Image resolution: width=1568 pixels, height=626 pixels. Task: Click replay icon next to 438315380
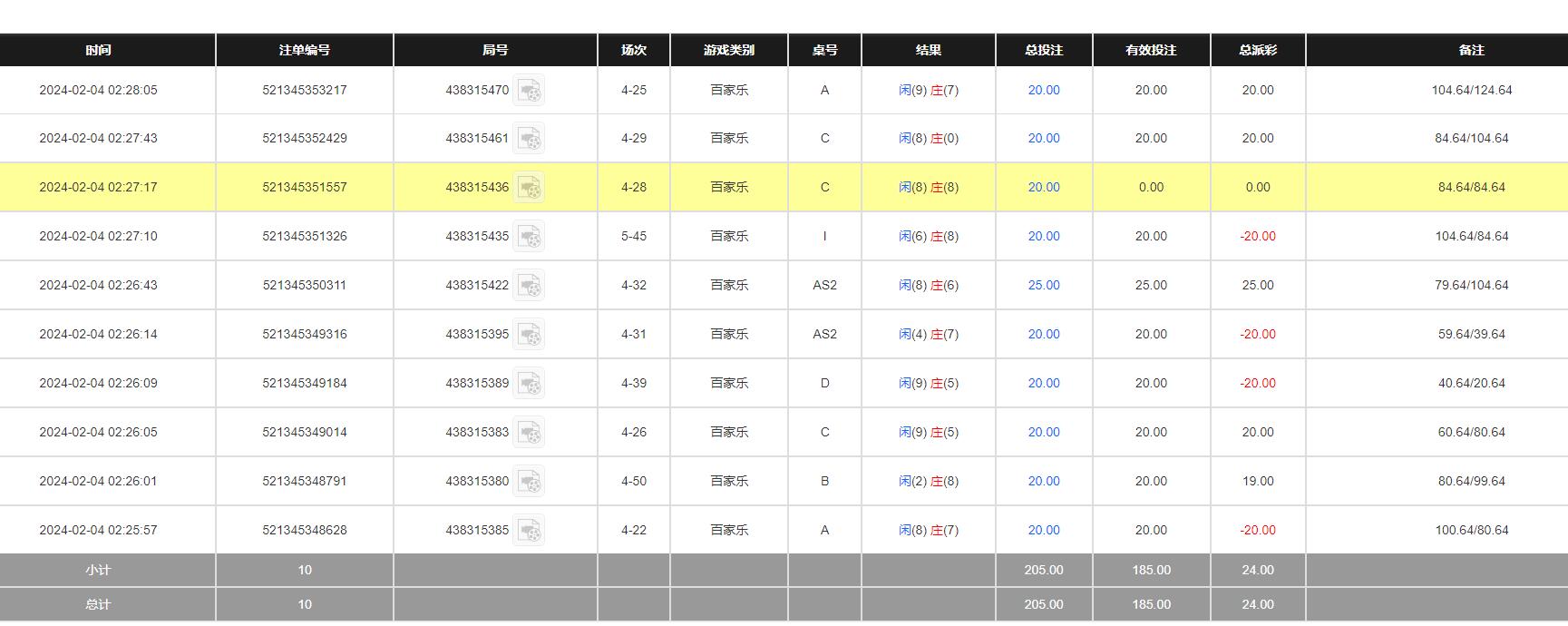tap(529, 482)
